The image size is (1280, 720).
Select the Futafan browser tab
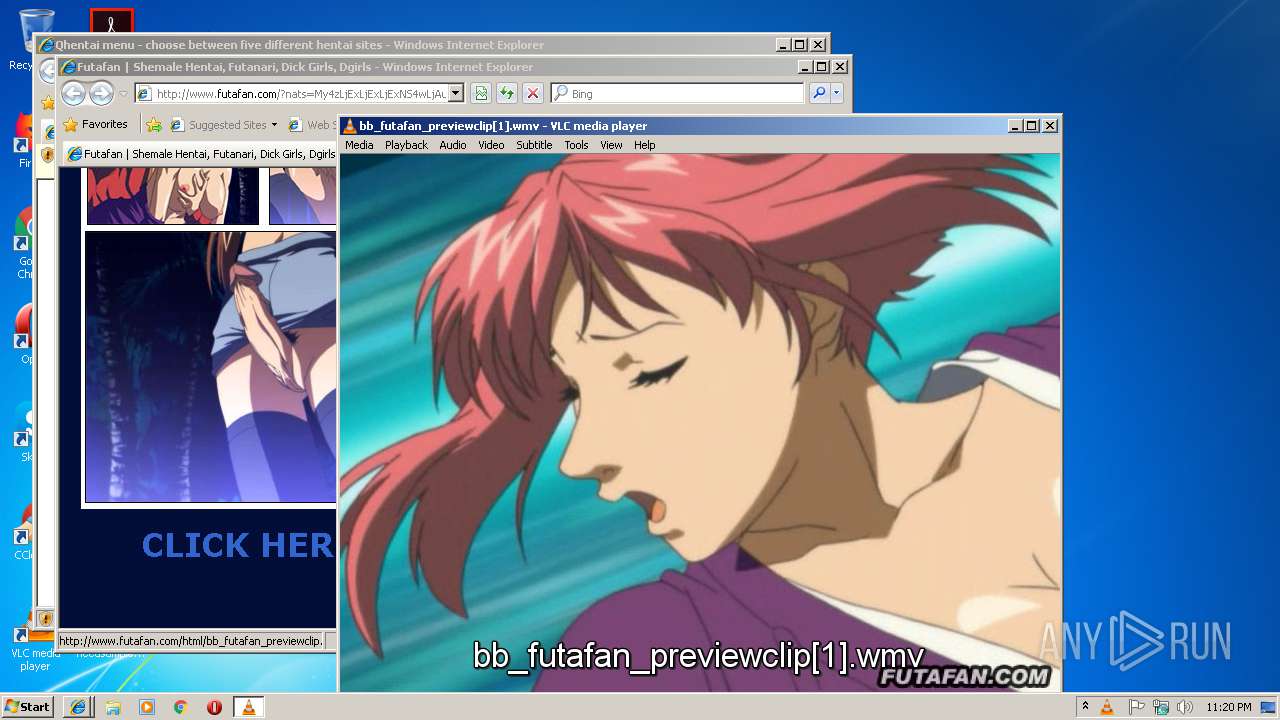(x=200, y=154)
